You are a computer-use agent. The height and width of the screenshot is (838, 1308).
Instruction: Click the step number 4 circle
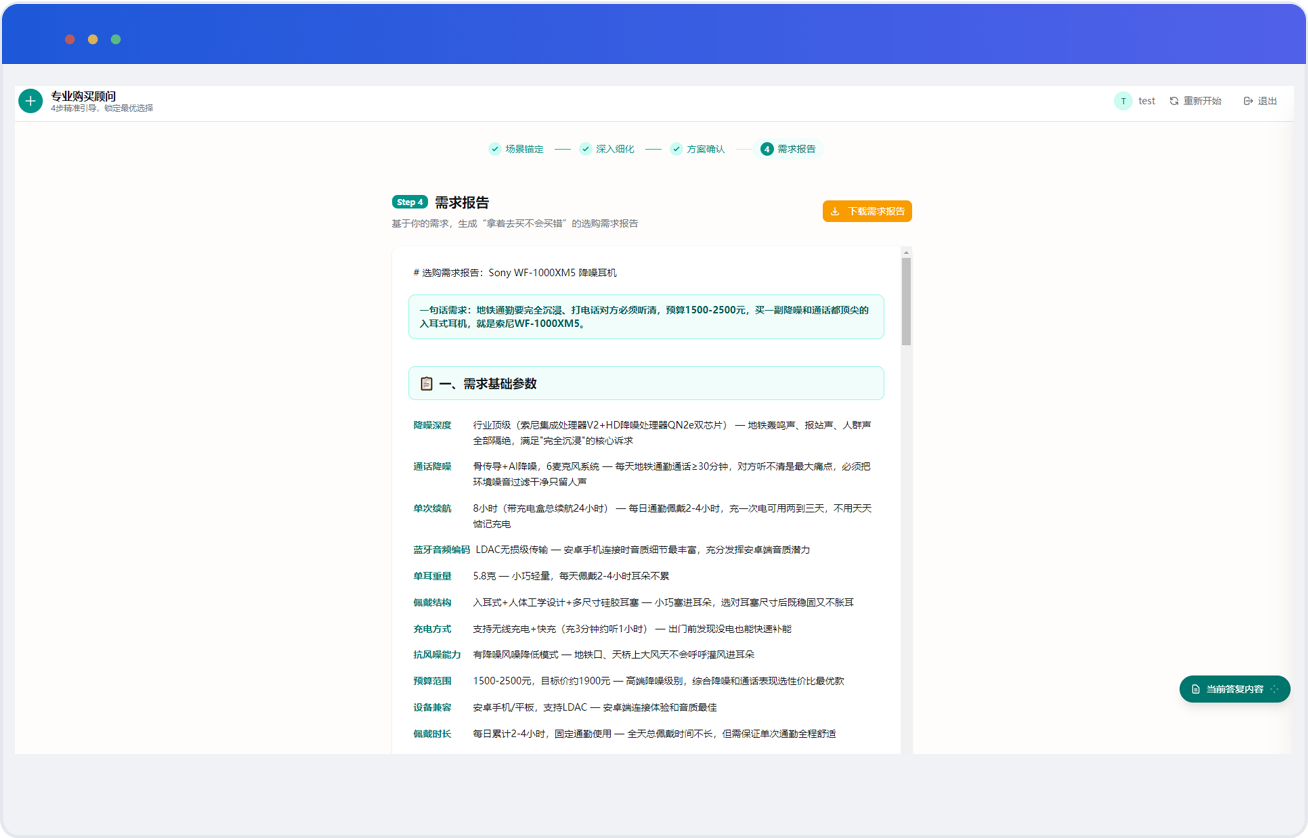767,149
